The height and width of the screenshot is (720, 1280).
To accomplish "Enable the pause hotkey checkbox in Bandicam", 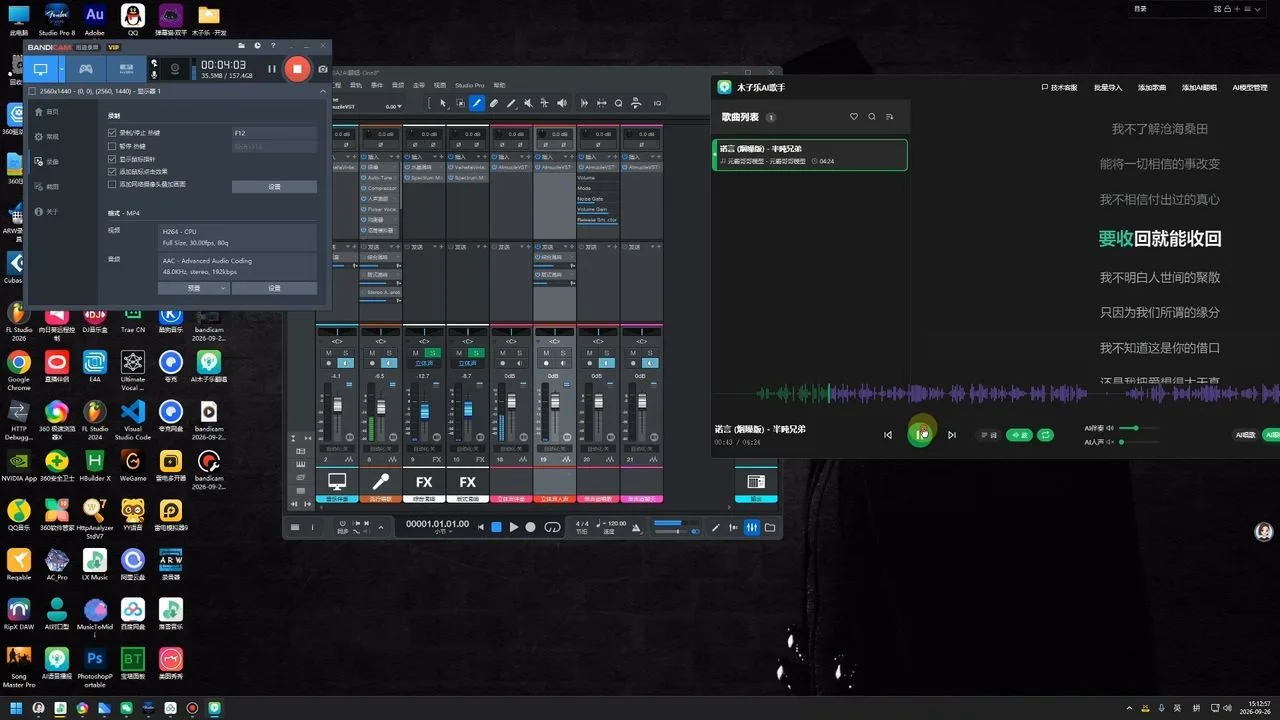I will [x=112, y=146].
